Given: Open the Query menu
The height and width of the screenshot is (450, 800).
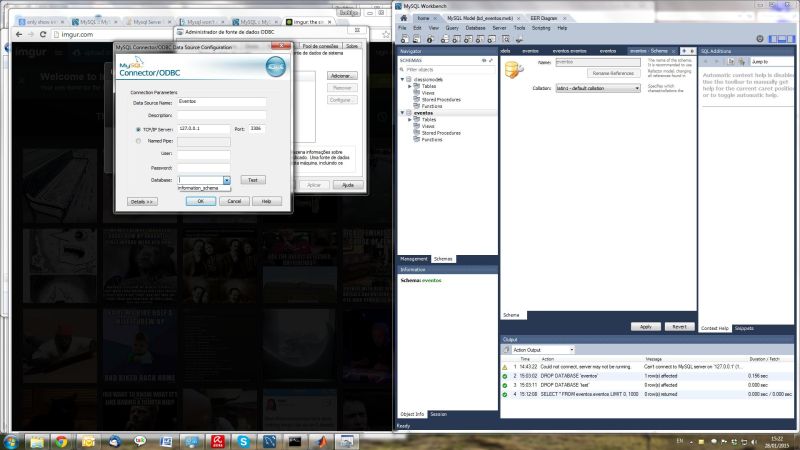Looking at the screenshot, I should click(x=452, y=28).
